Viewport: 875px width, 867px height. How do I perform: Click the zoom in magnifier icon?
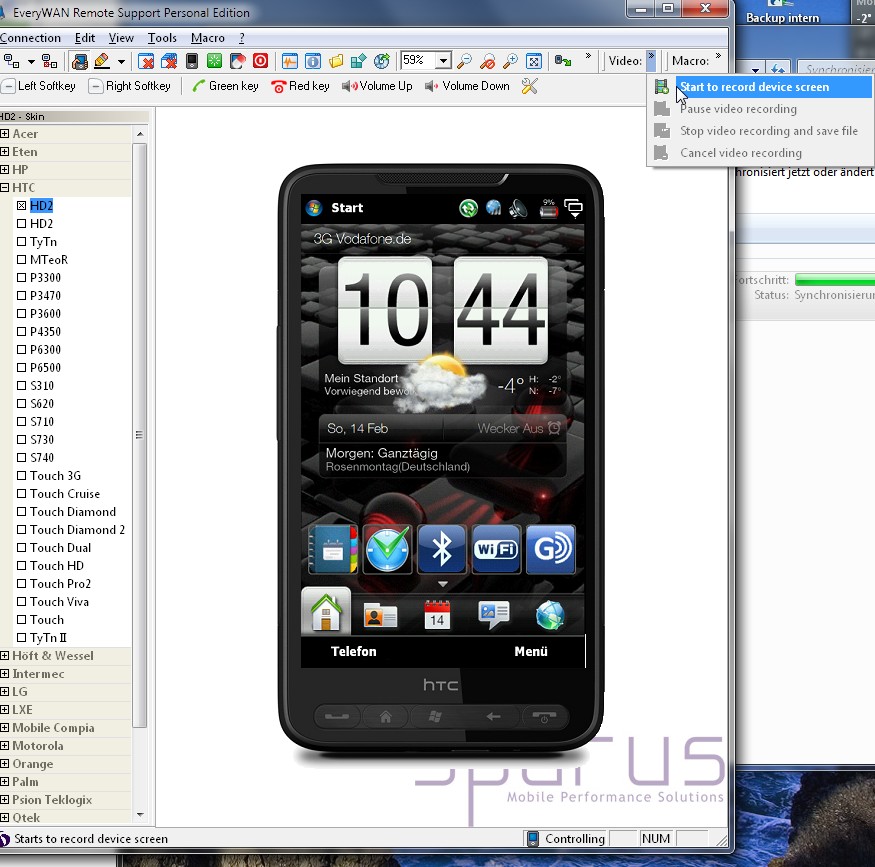(510, 61)
